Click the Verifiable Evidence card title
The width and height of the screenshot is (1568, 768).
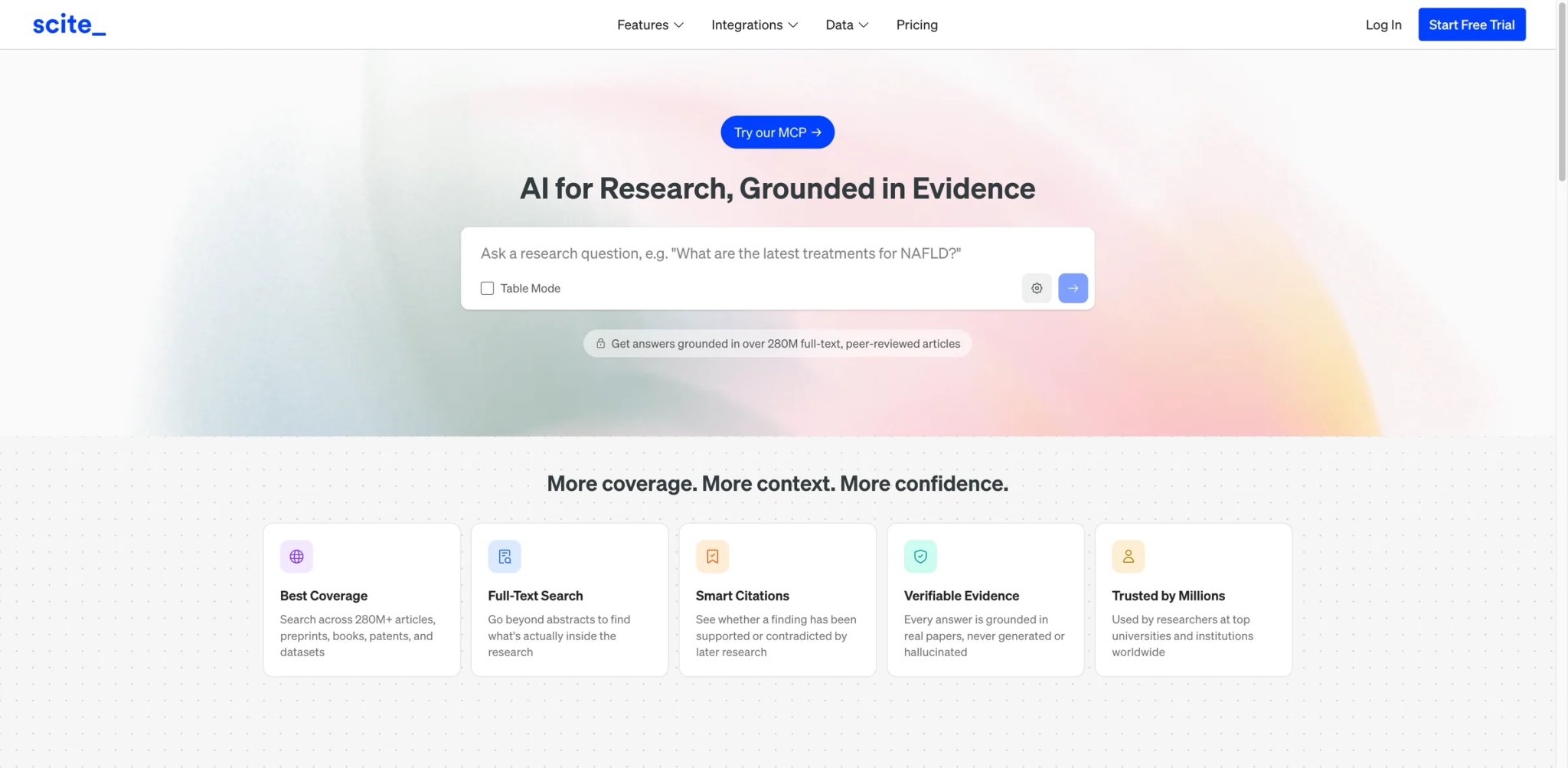[961, 596]
